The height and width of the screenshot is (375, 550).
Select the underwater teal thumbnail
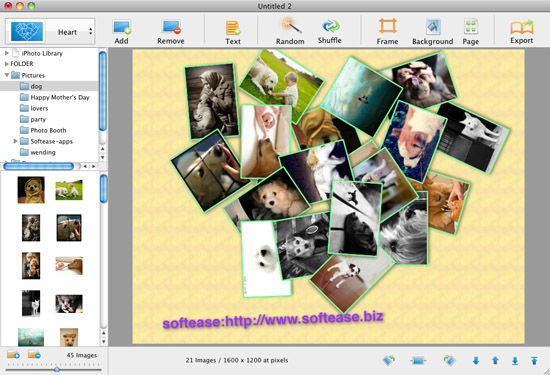pos(31,337)
